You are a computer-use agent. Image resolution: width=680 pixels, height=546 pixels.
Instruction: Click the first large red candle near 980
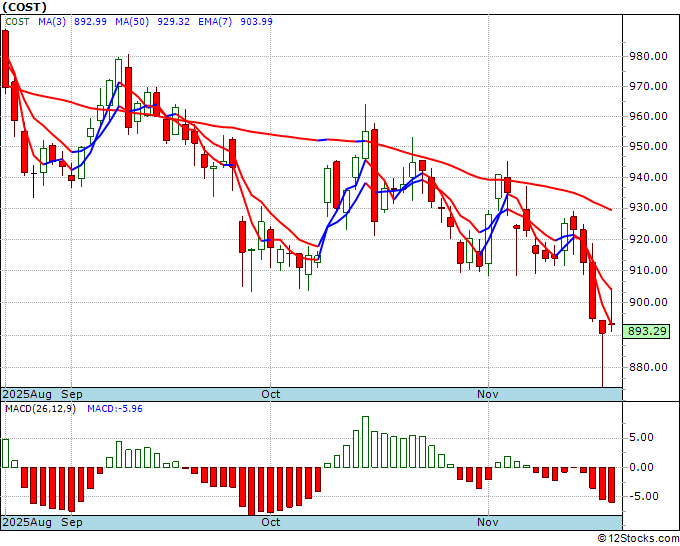tap(5, 59)
